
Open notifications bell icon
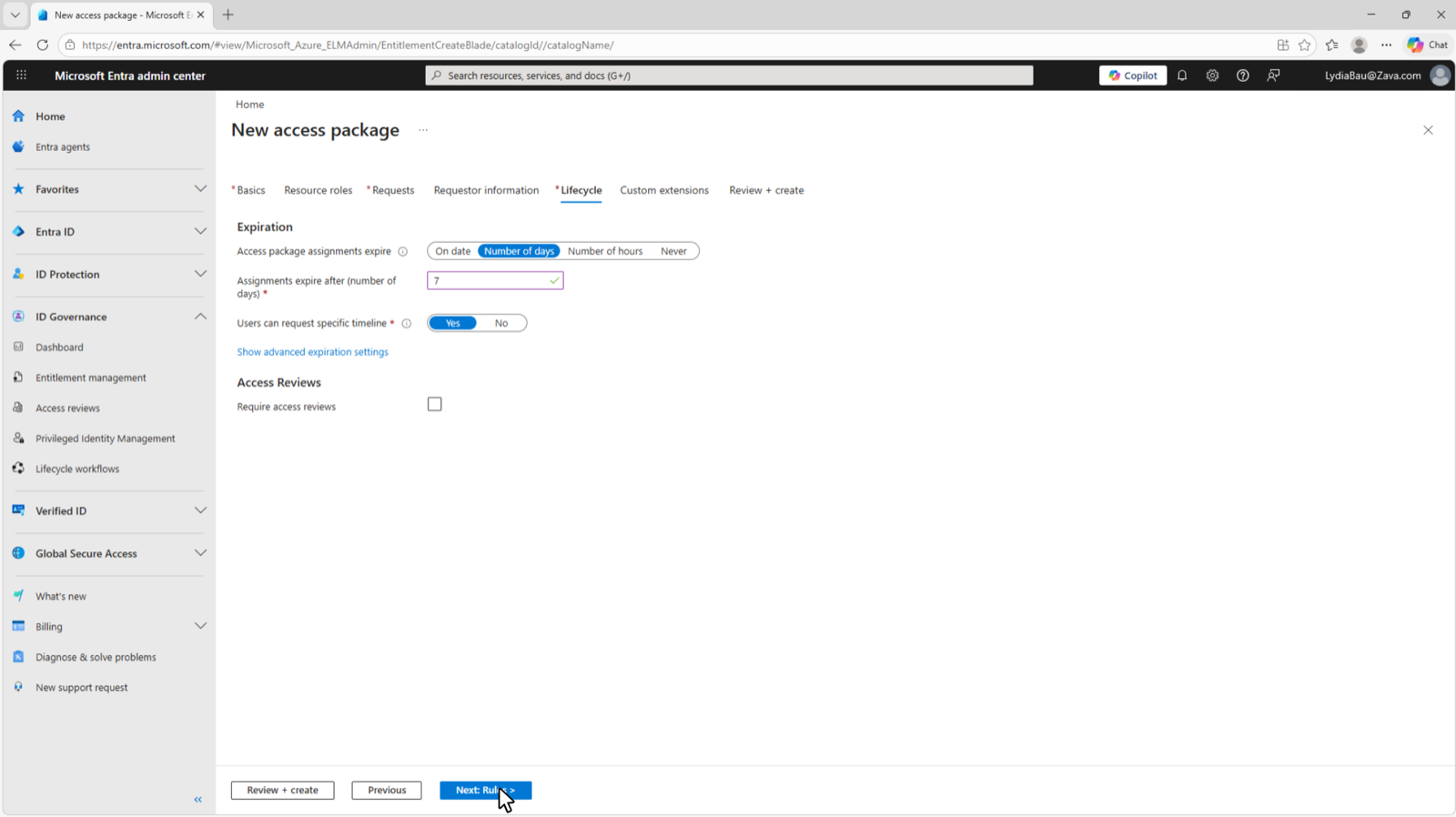(x=1182, y=76)
